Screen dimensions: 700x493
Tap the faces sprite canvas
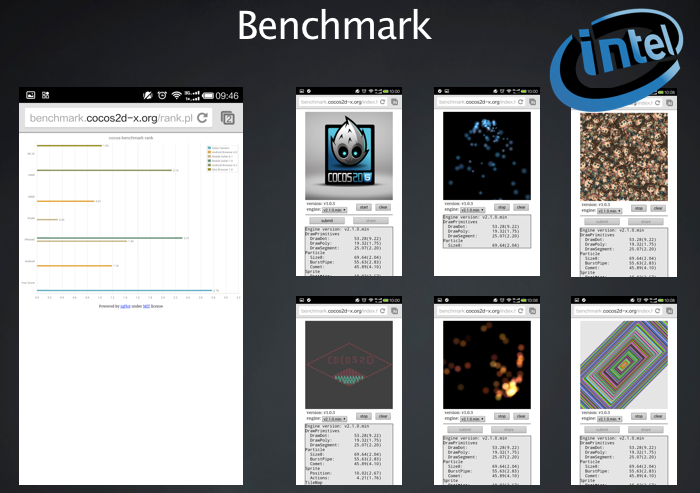pyautogui.click(x=624, y=157)
